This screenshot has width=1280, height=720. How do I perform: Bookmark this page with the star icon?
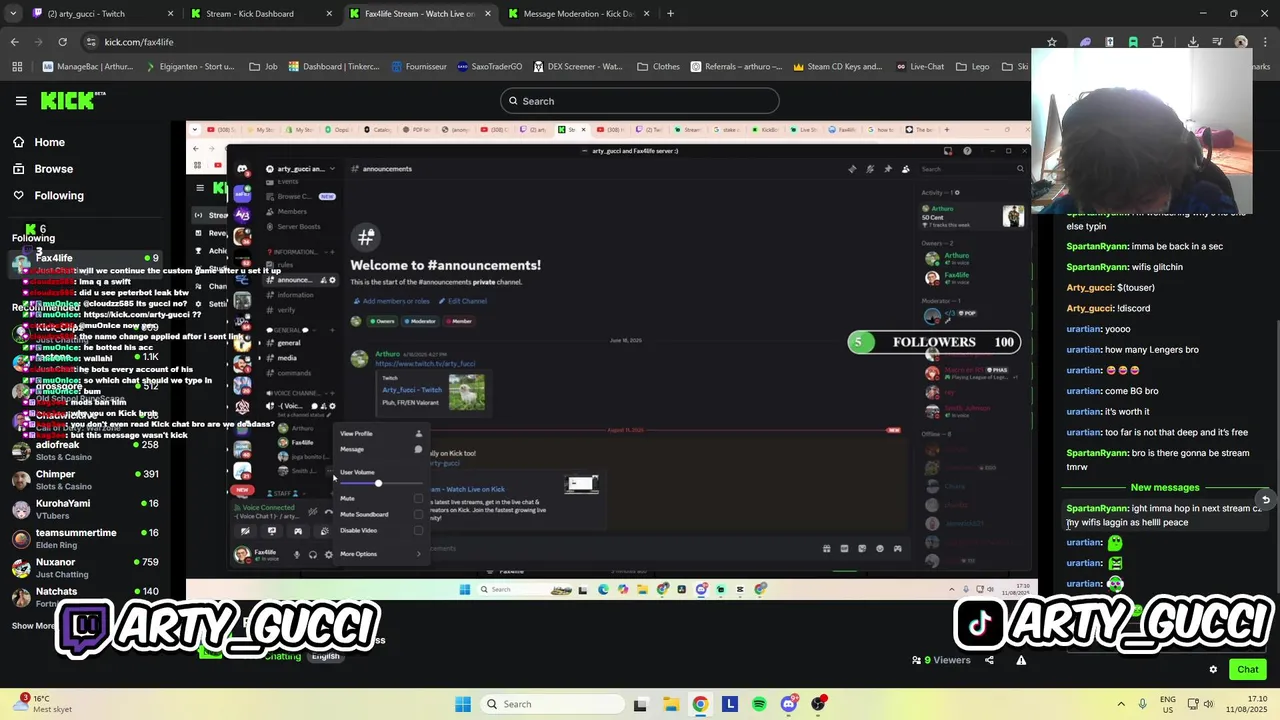click(1052, 42)
